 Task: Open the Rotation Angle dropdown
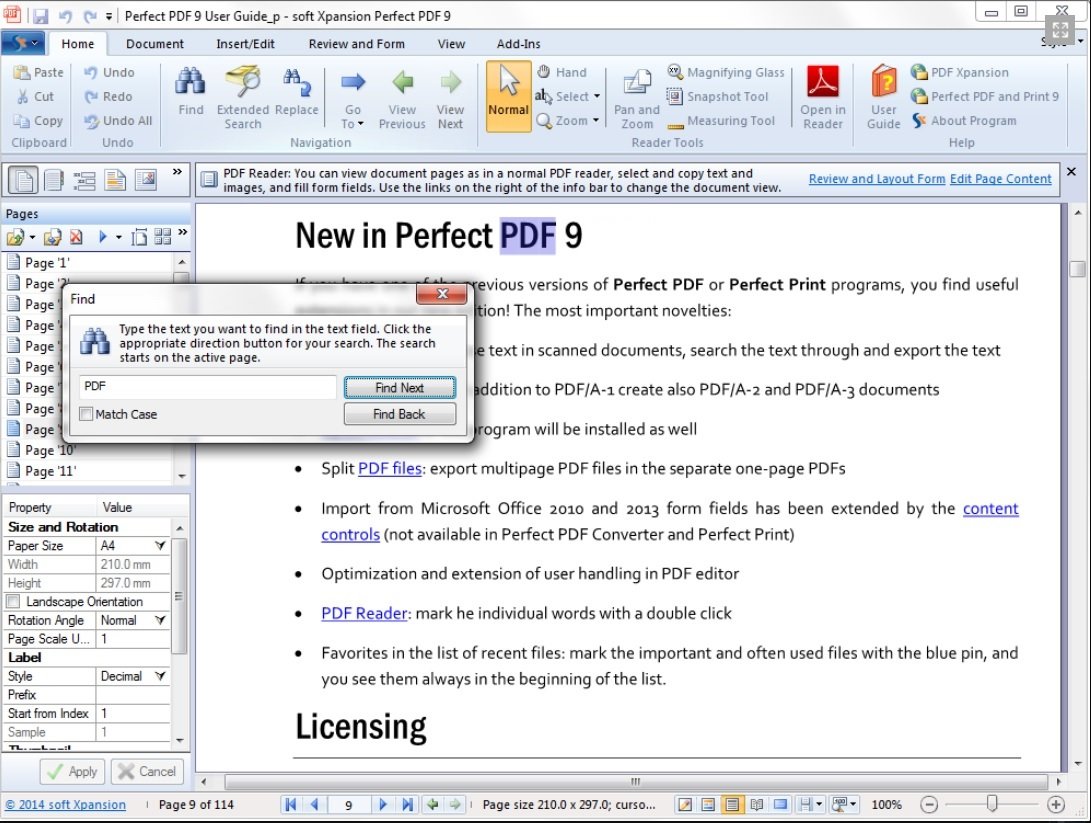[x=160, y=621]
